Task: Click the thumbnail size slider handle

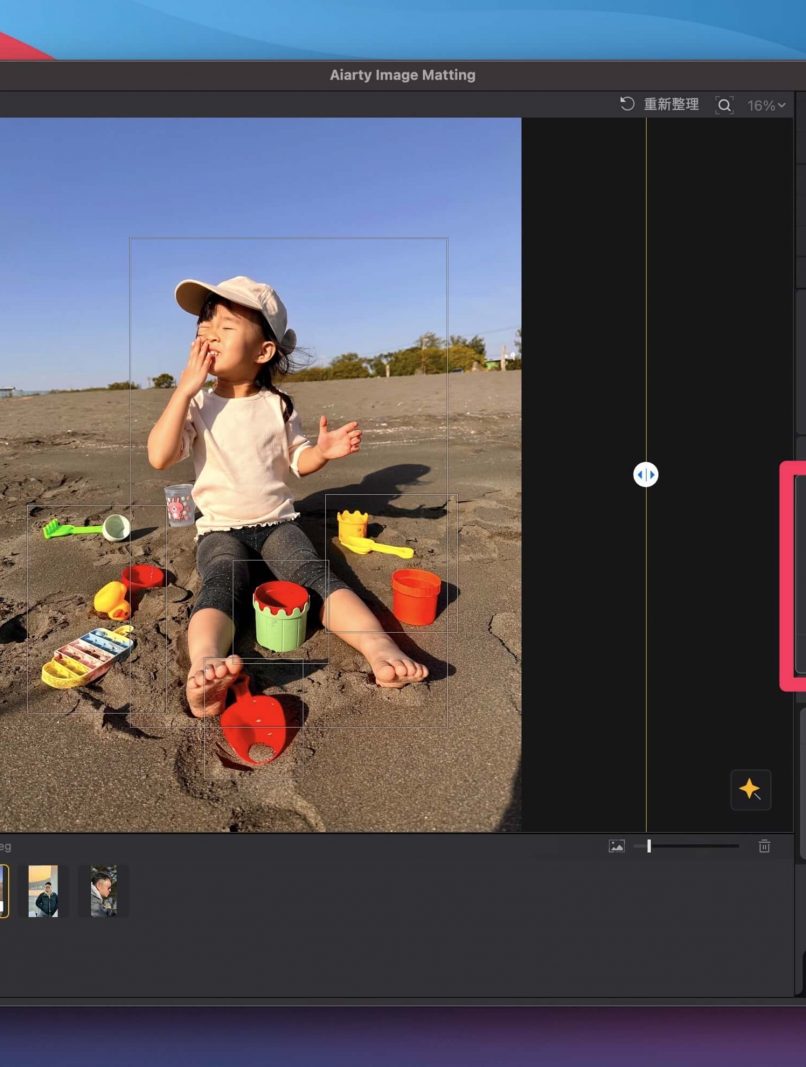Action: (649, 846)
